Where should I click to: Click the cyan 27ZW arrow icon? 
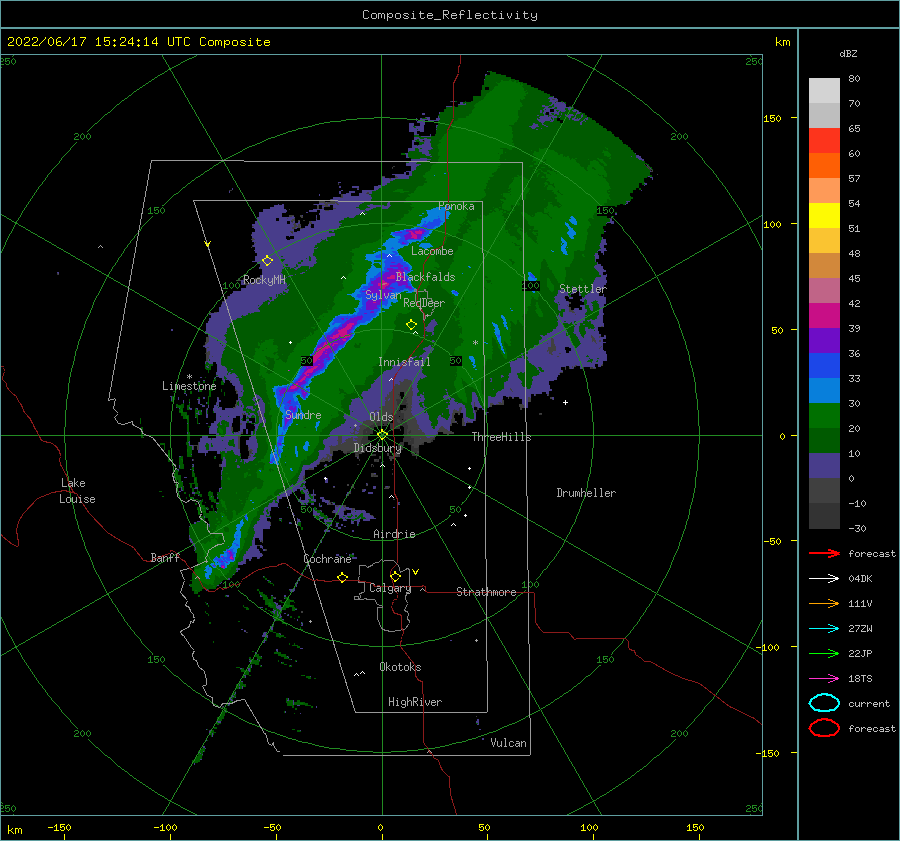(824, 629)
